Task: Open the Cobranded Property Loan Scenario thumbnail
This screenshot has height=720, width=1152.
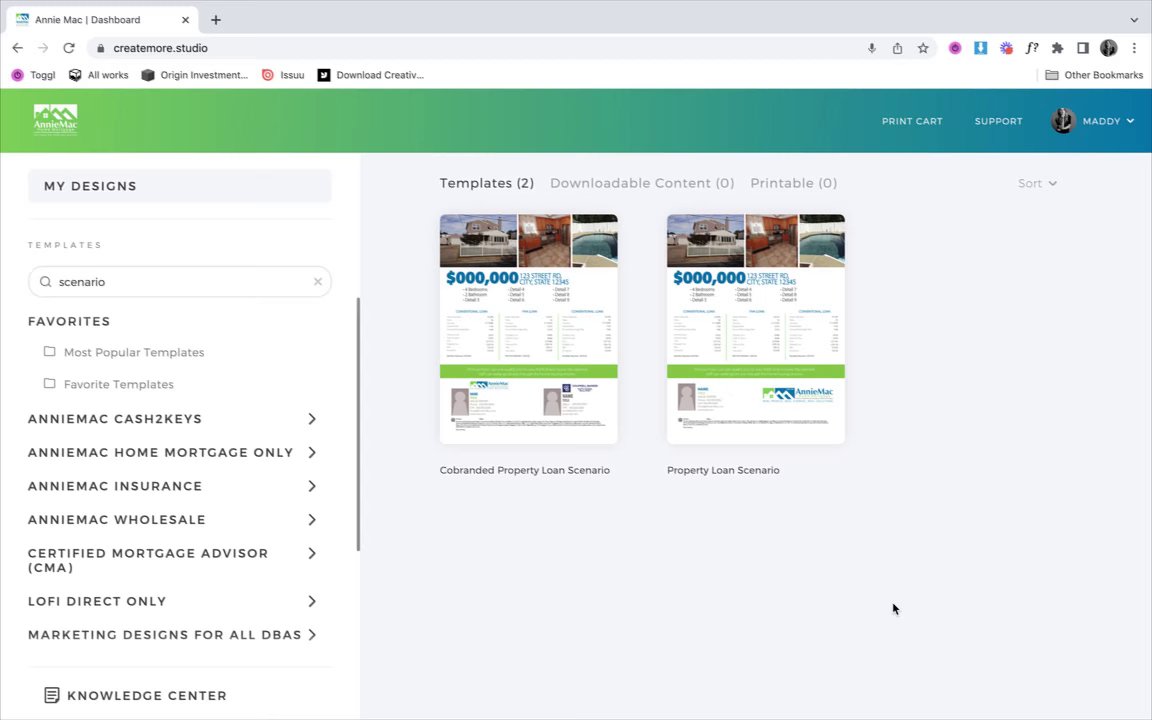Action: point(528,329)
